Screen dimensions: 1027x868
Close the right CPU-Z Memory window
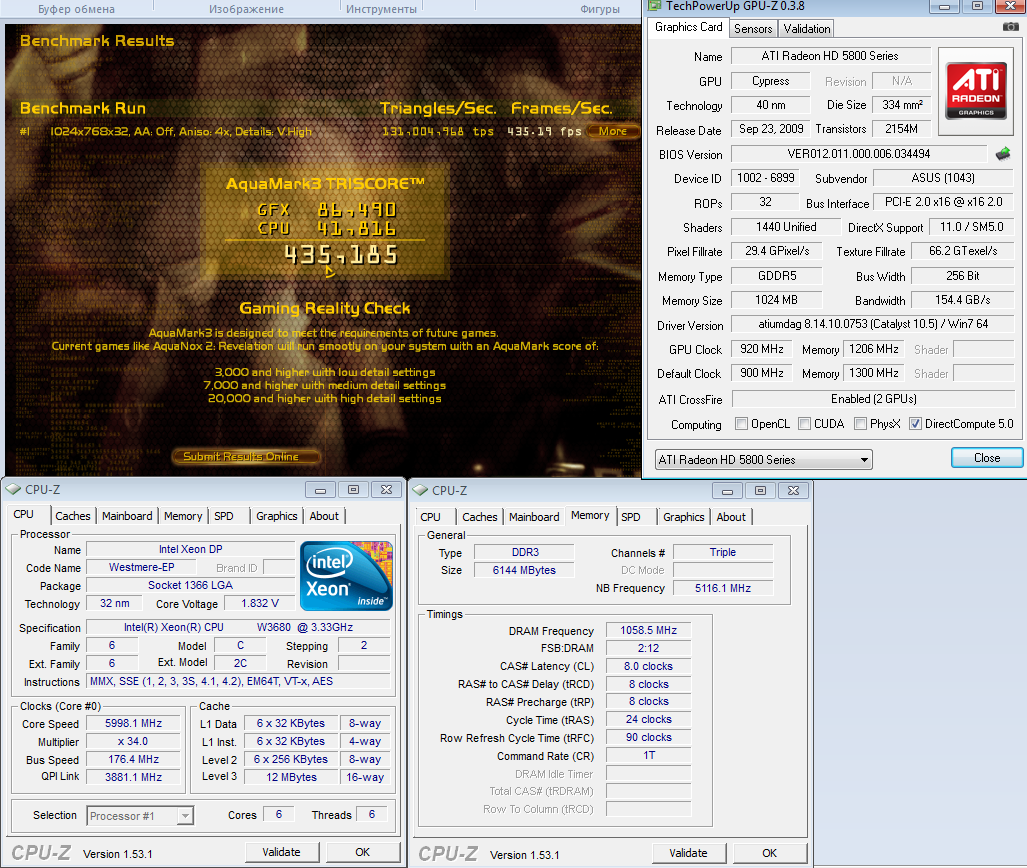pyautogui.click(x=793, y=491)
